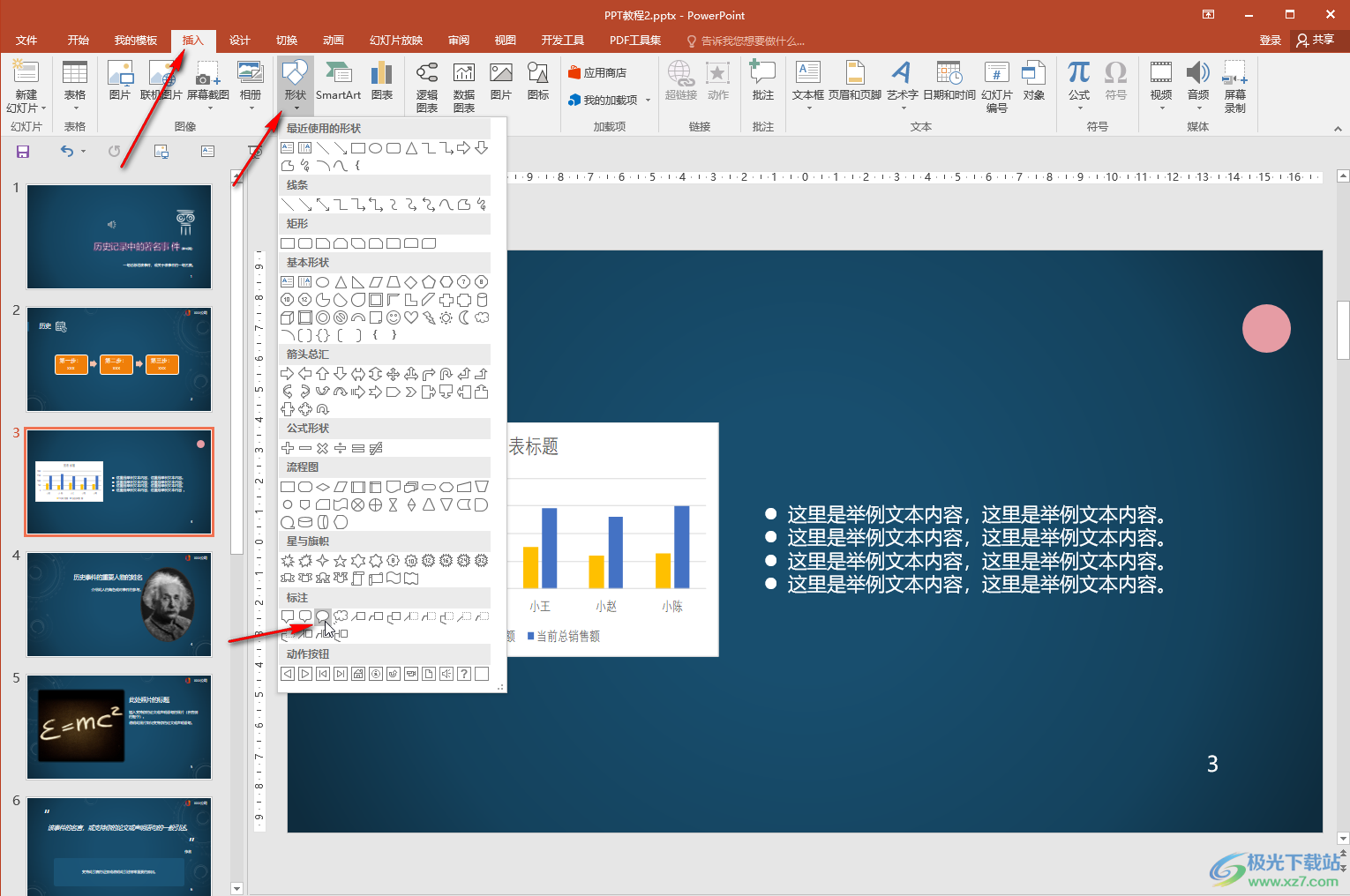The width and height of the screenshot is (1350, 896).
Task: Choose the quad arrow in block arrows
Action: (x=394, y=374)
